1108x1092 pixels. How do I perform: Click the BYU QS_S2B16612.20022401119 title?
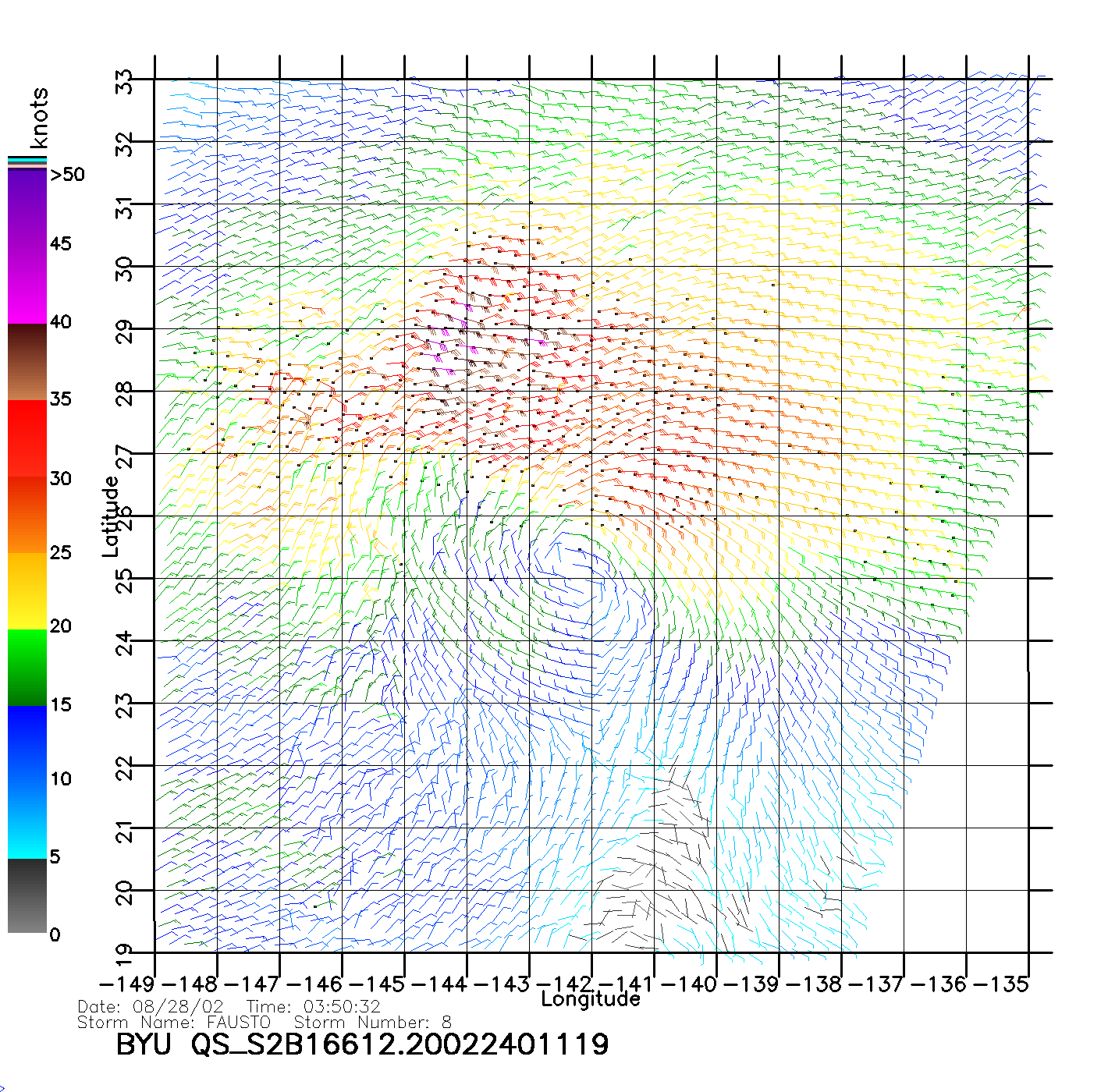[x=362, y=1044]
